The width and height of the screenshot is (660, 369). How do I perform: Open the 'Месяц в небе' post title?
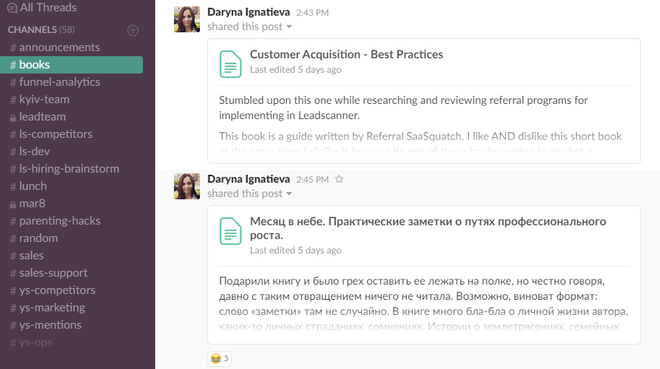428,228
